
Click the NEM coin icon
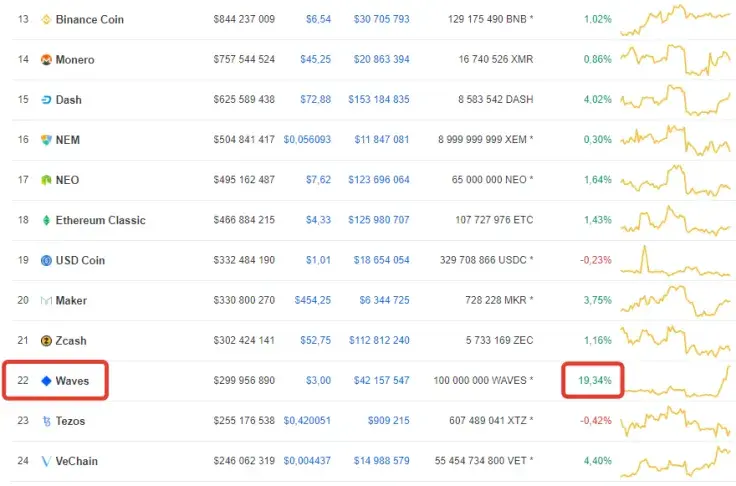pyautogui.click(x=46, y=140)
